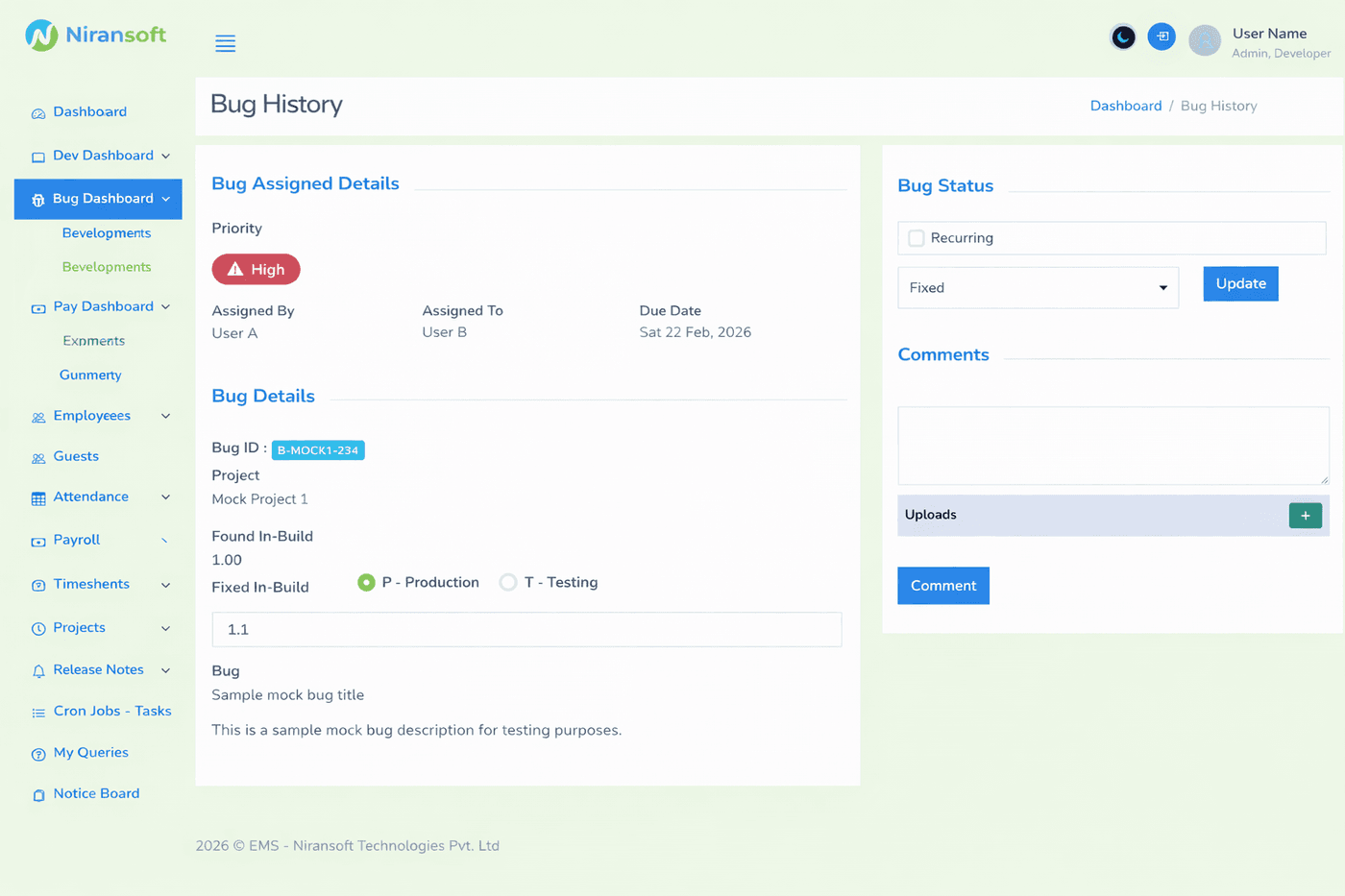Enable the Recurring checkbox

[916, 237]
